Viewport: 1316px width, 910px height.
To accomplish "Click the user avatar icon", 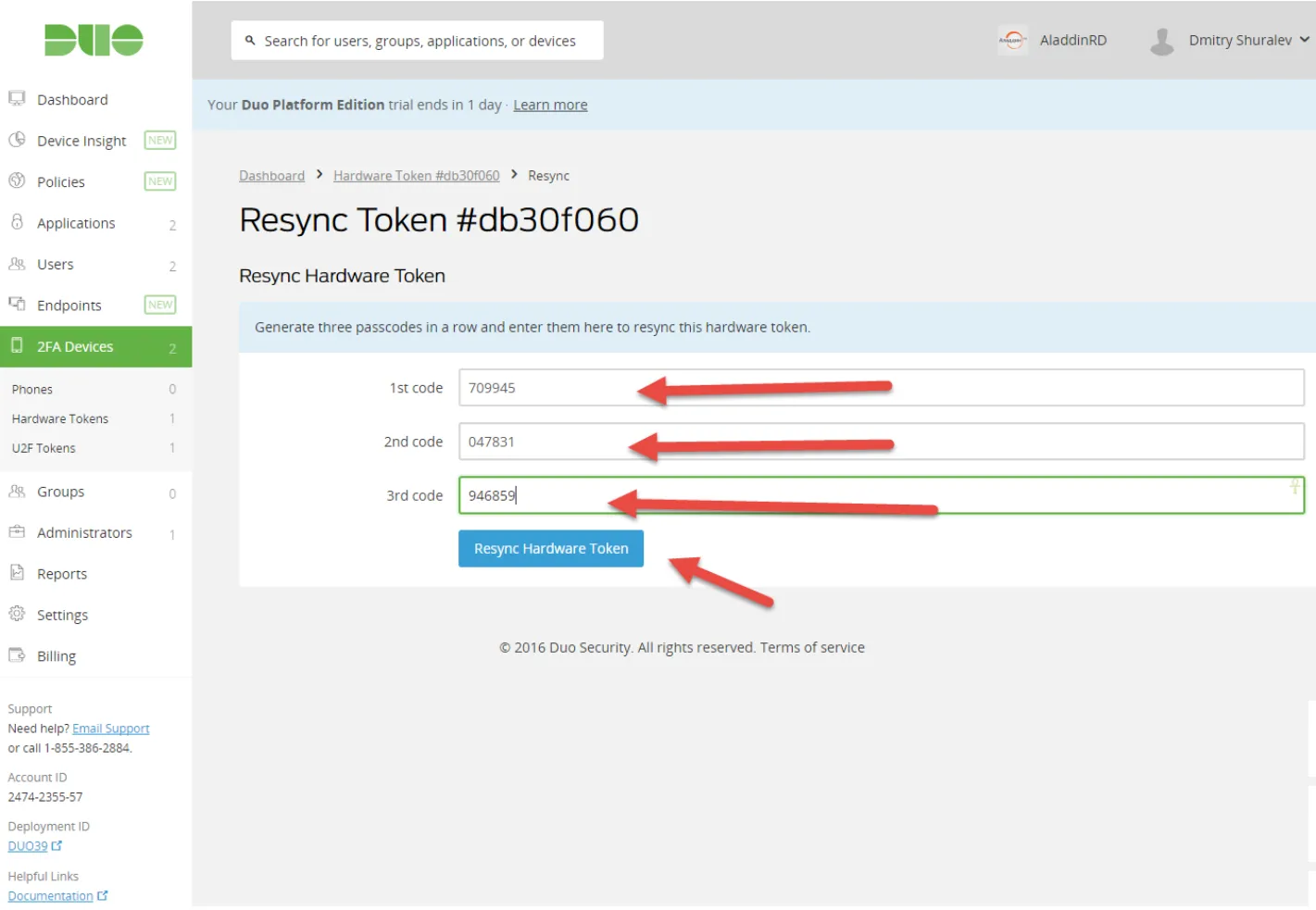I will click(1162, 41).
